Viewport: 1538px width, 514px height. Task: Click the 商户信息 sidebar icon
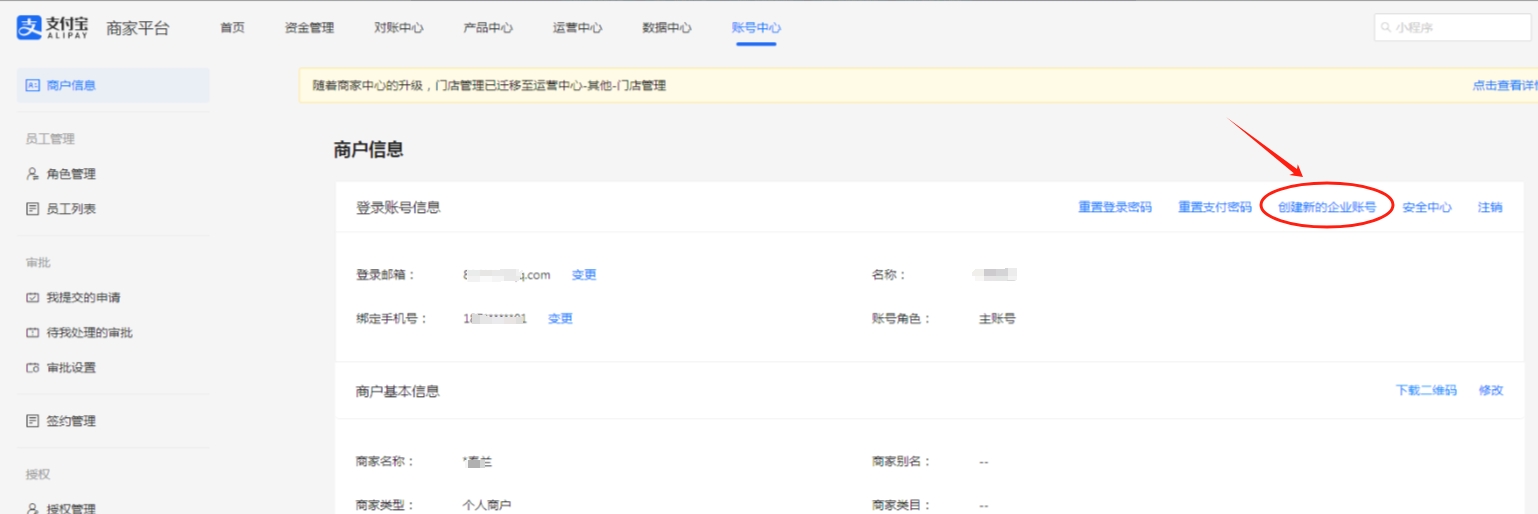coord(32,86)
